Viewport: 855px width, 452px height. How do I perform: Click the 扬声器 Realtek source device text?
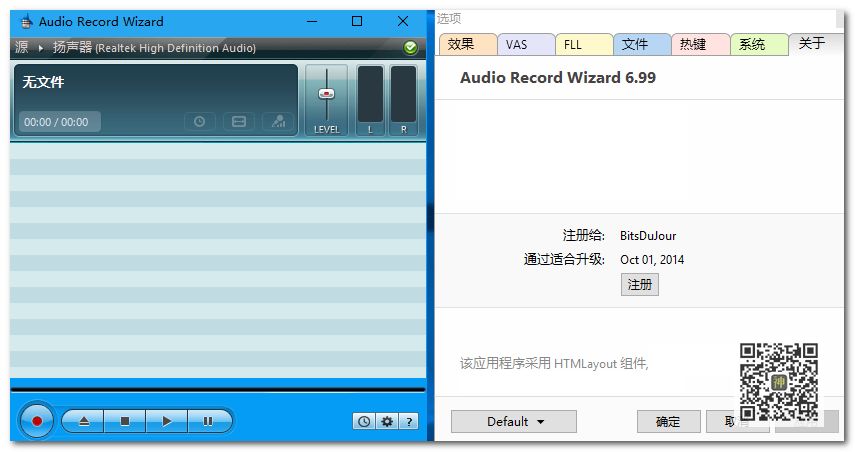coord(154,48)
